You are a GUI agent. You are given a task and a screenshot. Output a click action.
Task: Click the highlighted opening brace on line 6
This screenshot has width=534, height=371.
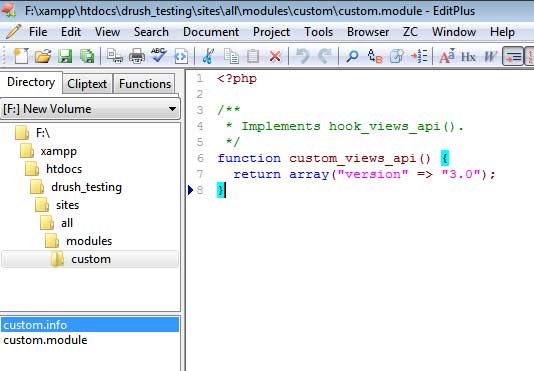click(445, 158)
